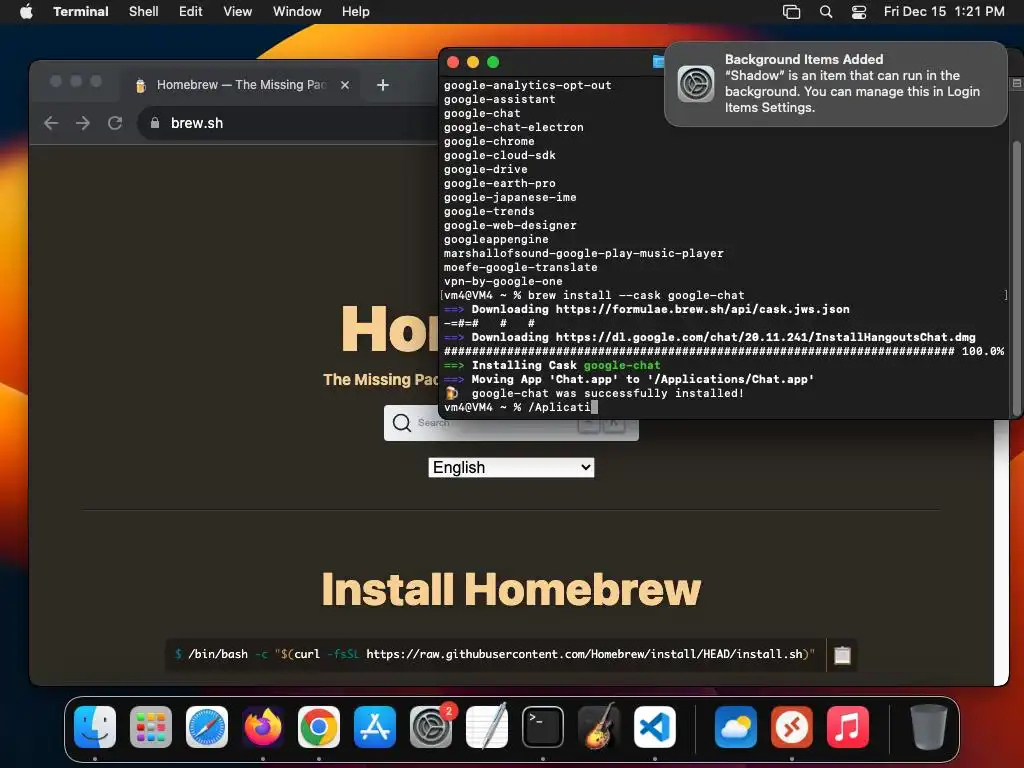Open the Window menu
This screenshot has height=768, width=1024.
[297, 11]
